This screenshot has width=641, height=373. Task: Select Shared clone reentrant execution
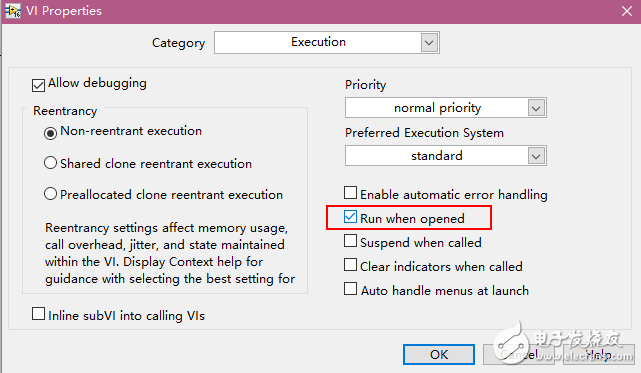(x=50, y=163)
